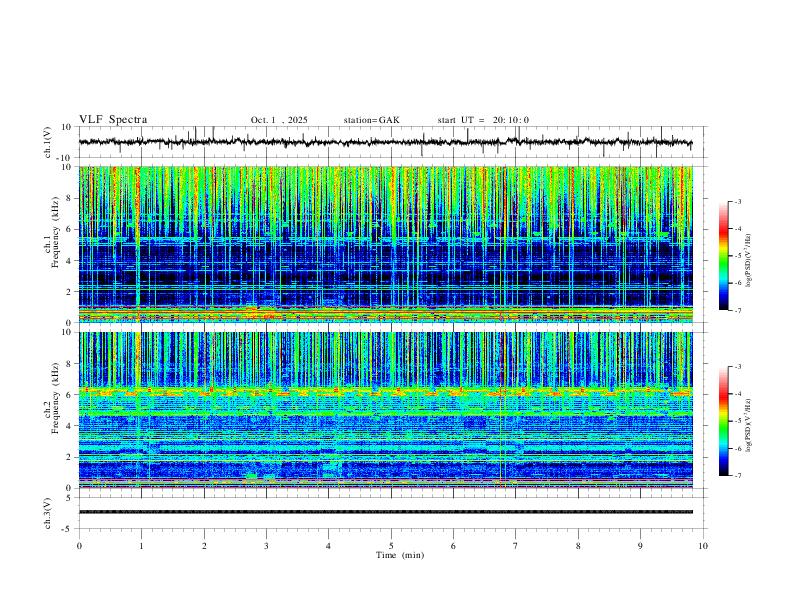Click the time axis tick label "6"
The width and height of the screenshot is (792, 612).
pyautogui.click(x=453, y=546)
